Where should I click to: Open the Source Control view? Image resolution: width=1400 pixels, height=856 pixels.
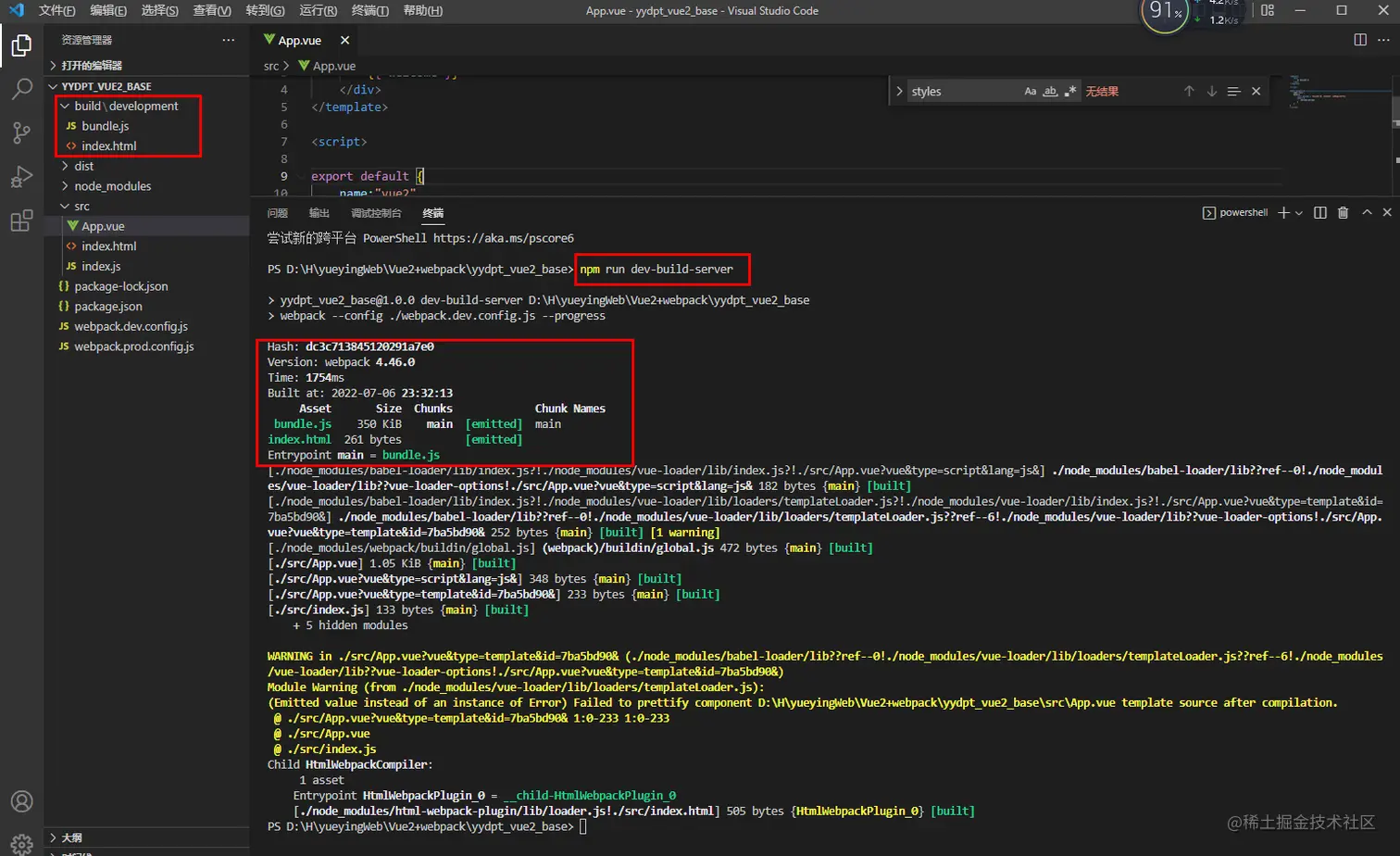click(21, 132)
